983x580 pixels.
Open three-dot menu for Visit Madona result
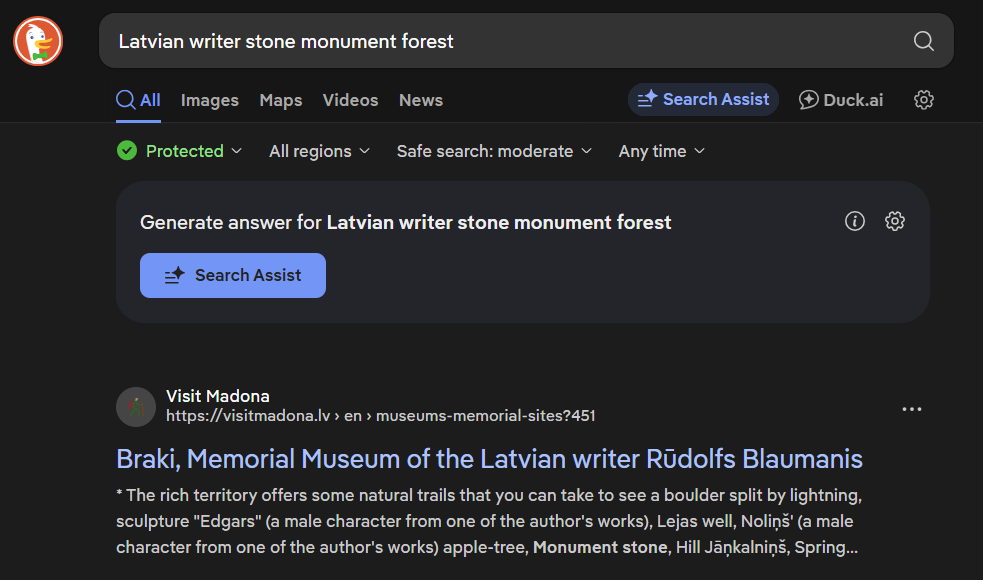click(912, 409)
